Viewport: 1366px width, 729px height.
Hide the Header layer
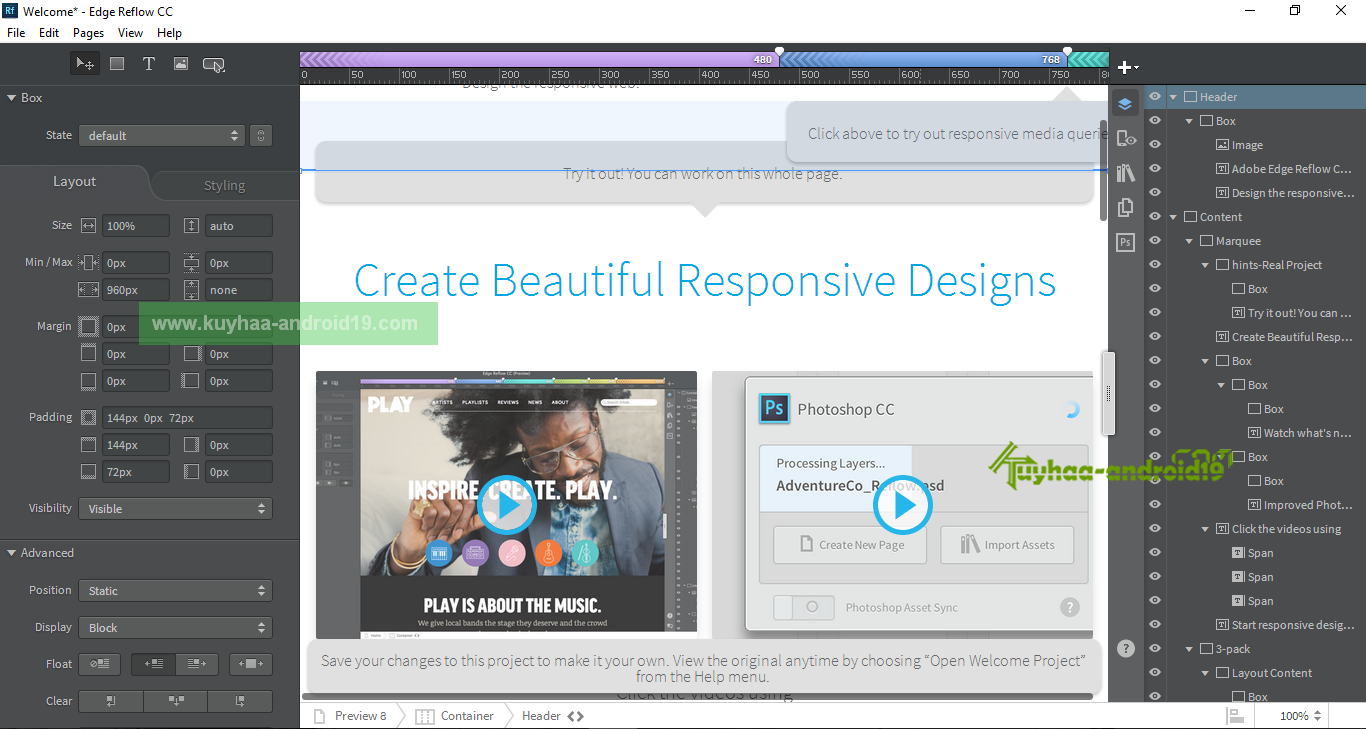click(1155, 97)
